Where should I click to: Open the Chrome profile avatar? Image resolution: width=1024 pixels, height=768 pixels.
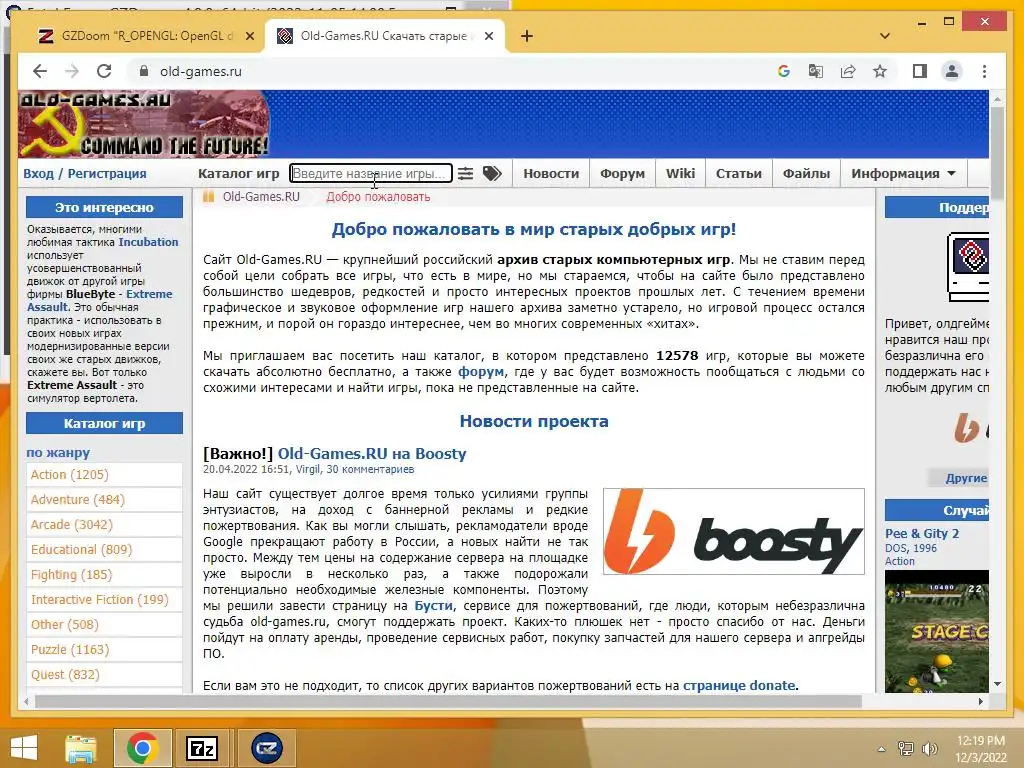952,71
